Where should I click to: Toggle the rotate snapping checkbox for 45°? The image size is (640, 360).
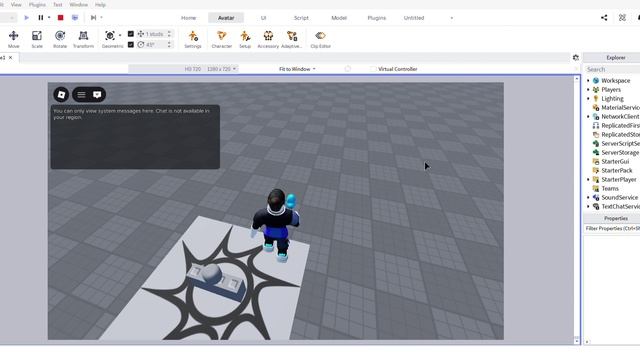pos(131,44)
